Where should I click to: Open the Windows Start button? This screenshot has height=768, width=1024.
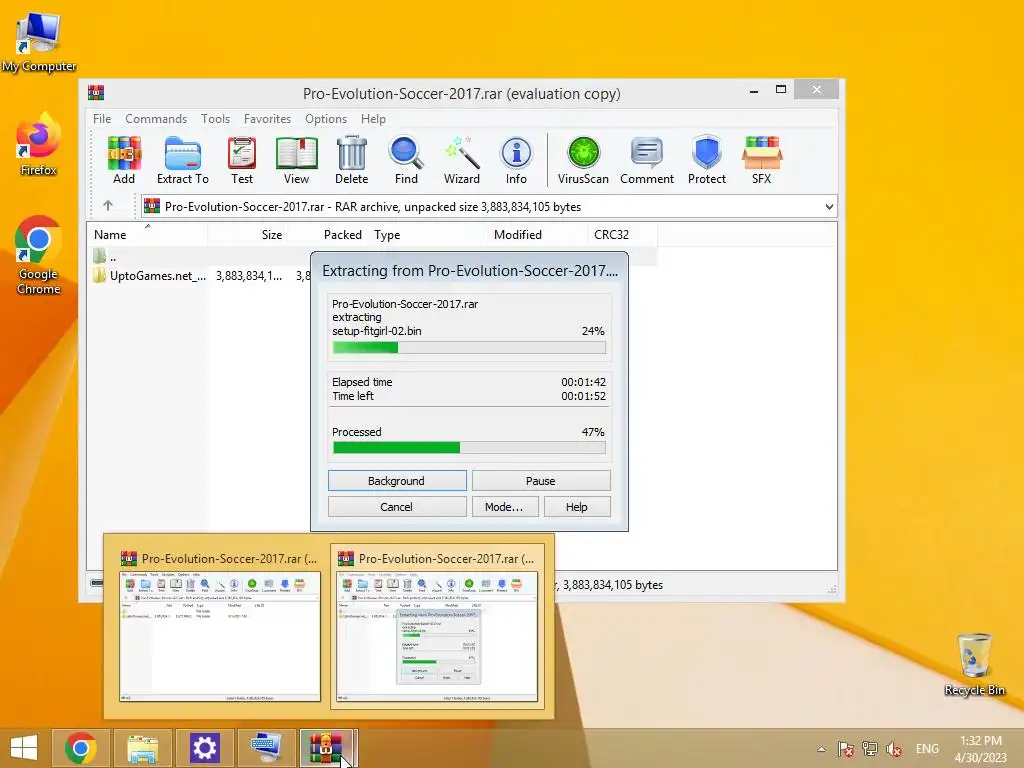[x=24, y=748]
